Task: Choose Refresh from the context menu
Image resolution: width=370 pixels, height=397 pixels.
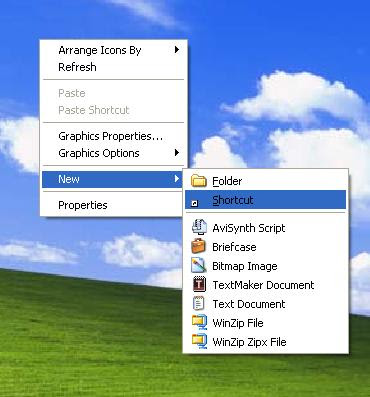Action: pos(113,67)
